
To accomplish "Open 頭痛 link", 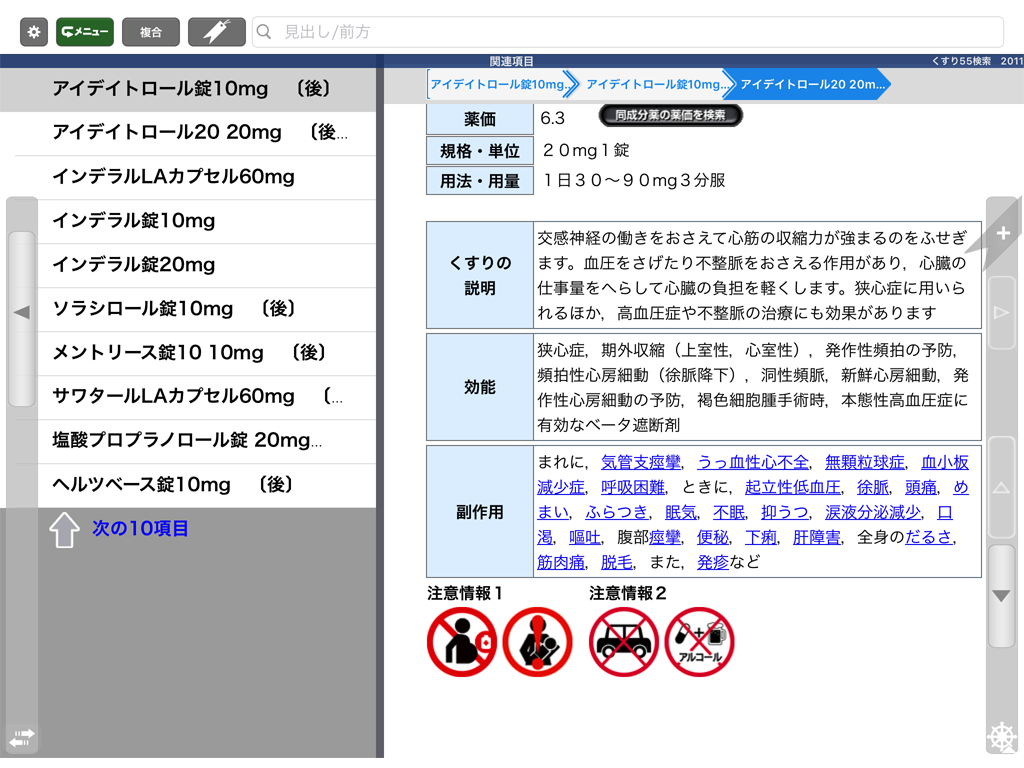I will pyautogui.click(x=921, y=487).
